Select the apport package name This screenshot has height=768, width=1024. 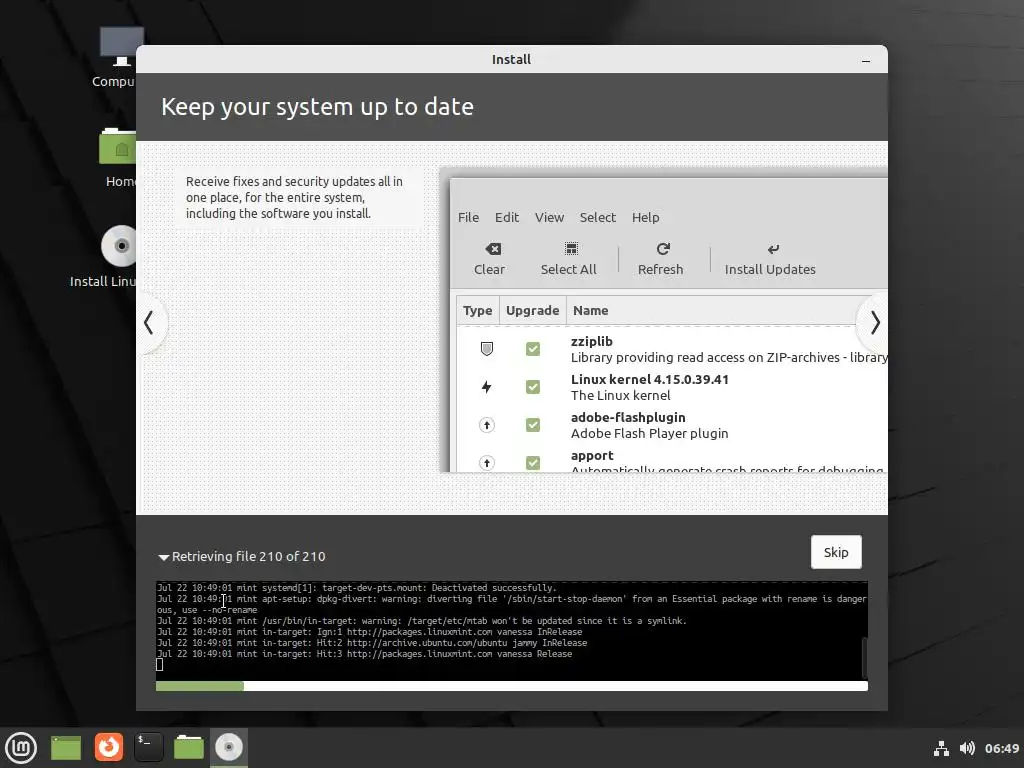click(x=592, y=456)
